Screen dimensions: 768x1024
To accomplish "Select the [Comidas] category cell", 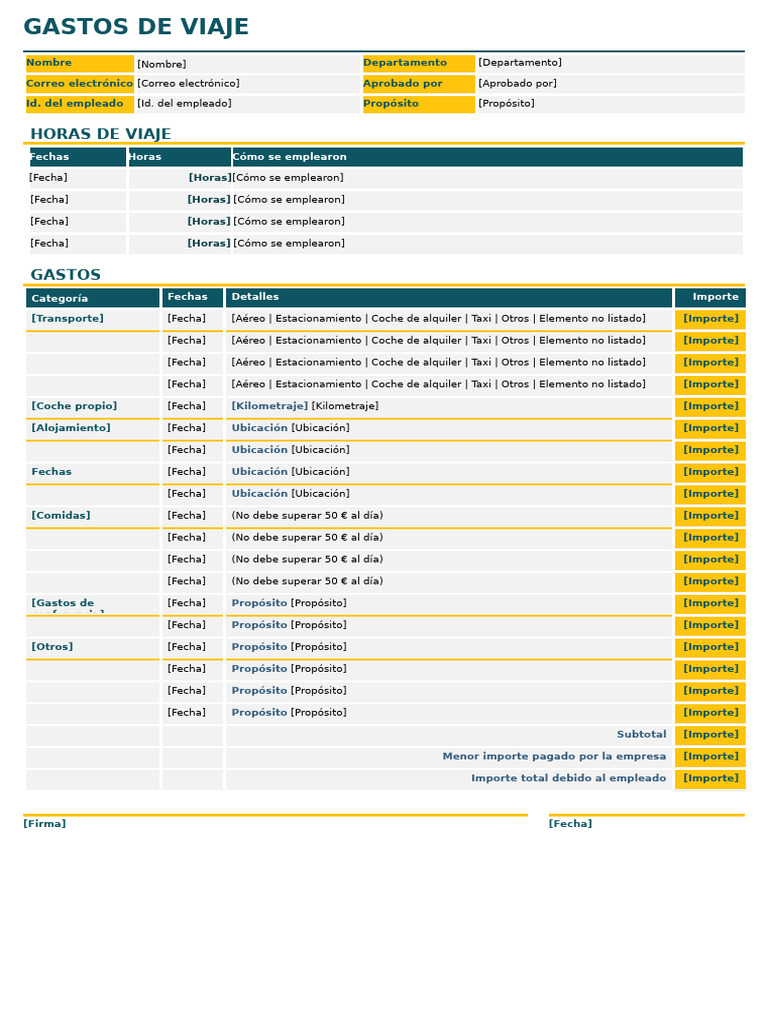I will (x=93, y=515).
